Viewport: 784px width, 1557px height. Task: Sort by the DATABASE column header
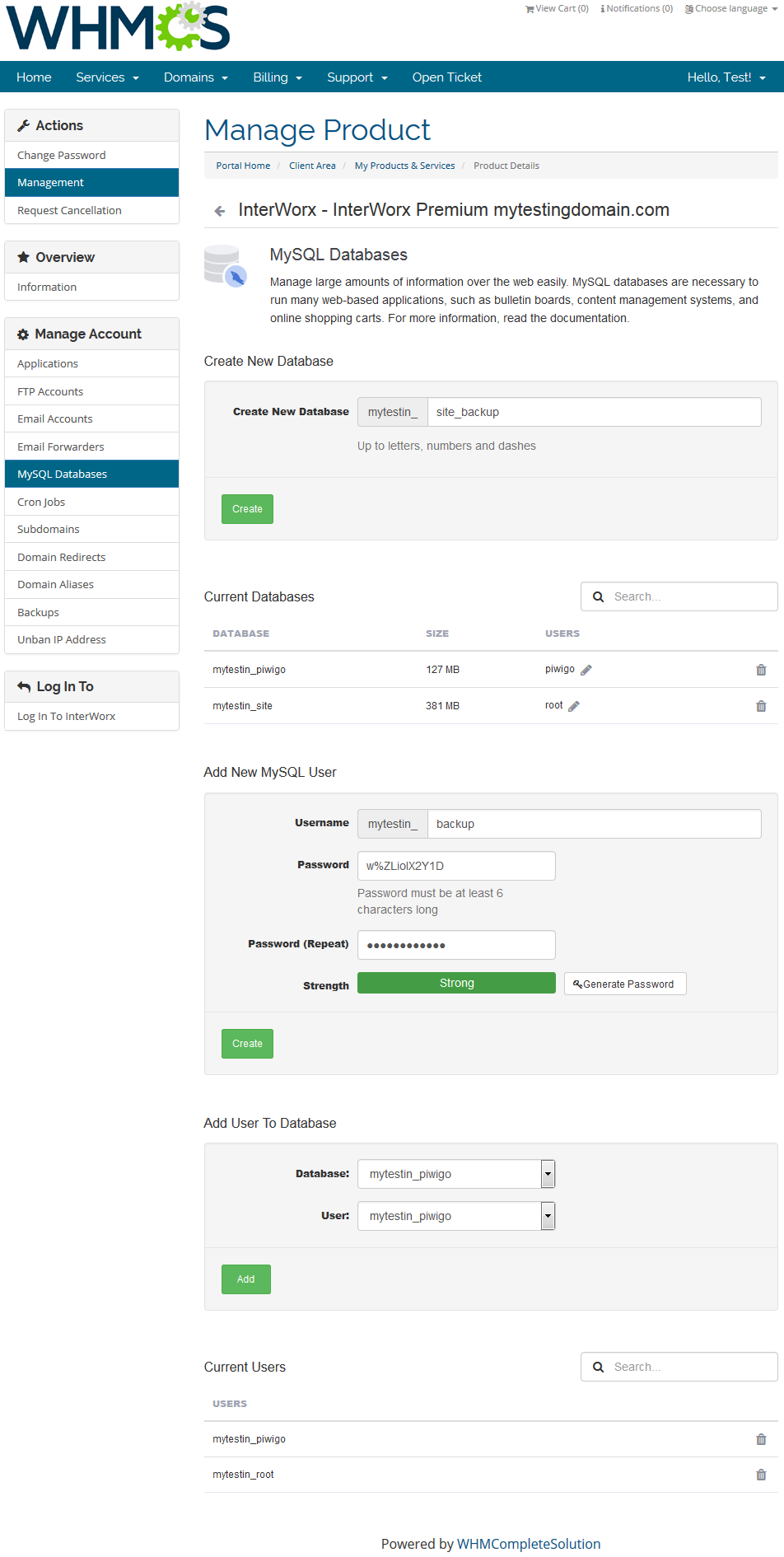[241, 634]
